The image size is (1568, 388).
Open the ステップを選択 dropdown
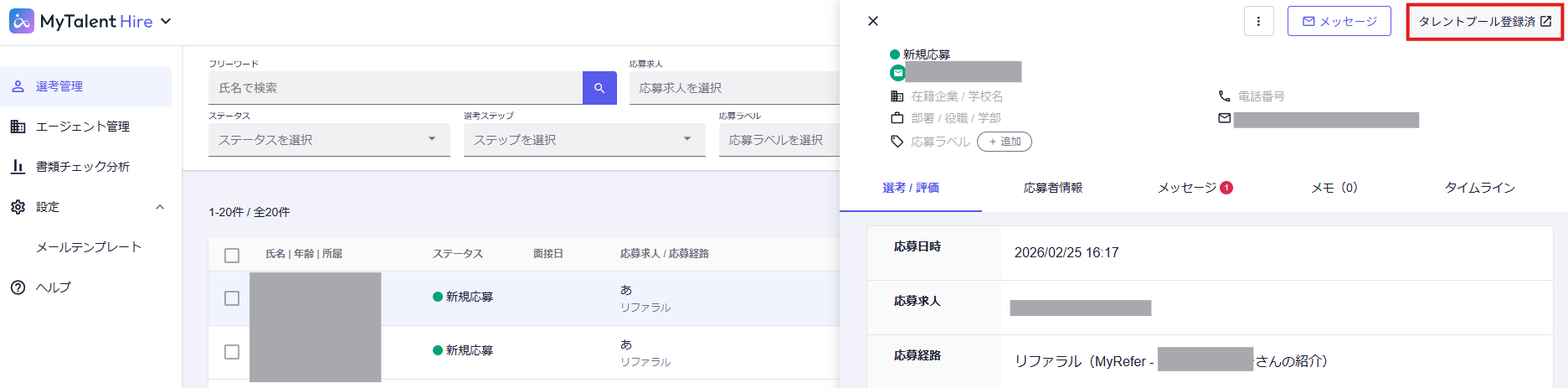[x=584, y=140]
